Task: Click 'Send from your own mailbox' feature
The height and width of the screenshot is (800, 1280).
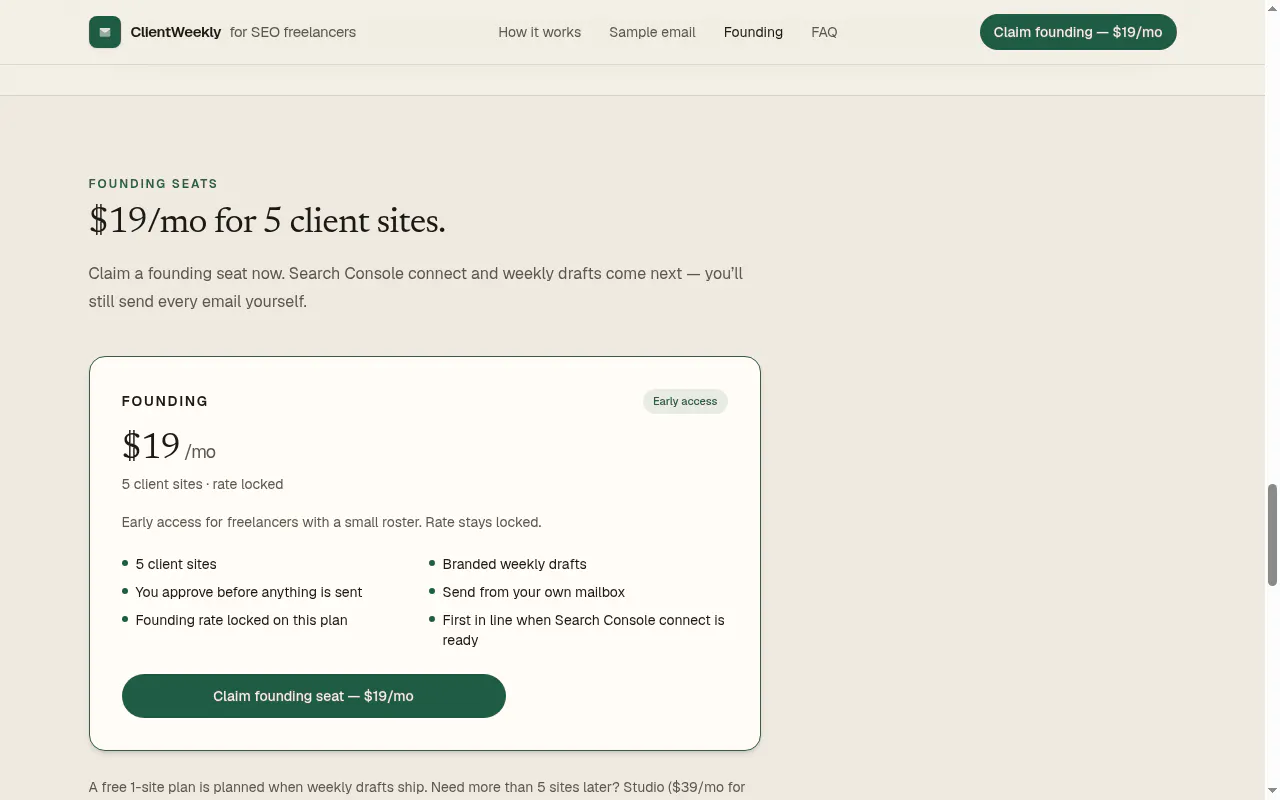Action: (534, 592)
